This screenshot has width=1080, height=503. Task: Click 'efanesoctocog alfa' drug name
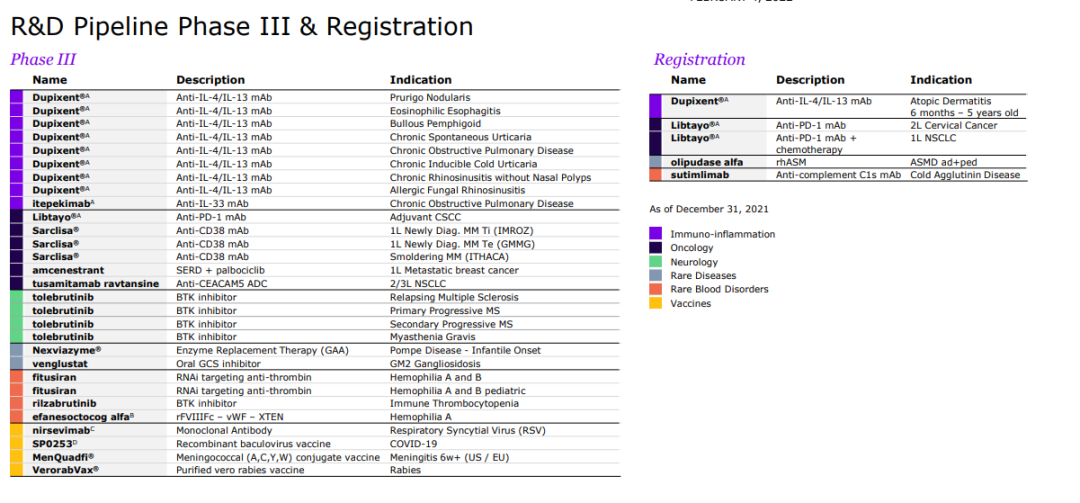[x=83, y=417]
